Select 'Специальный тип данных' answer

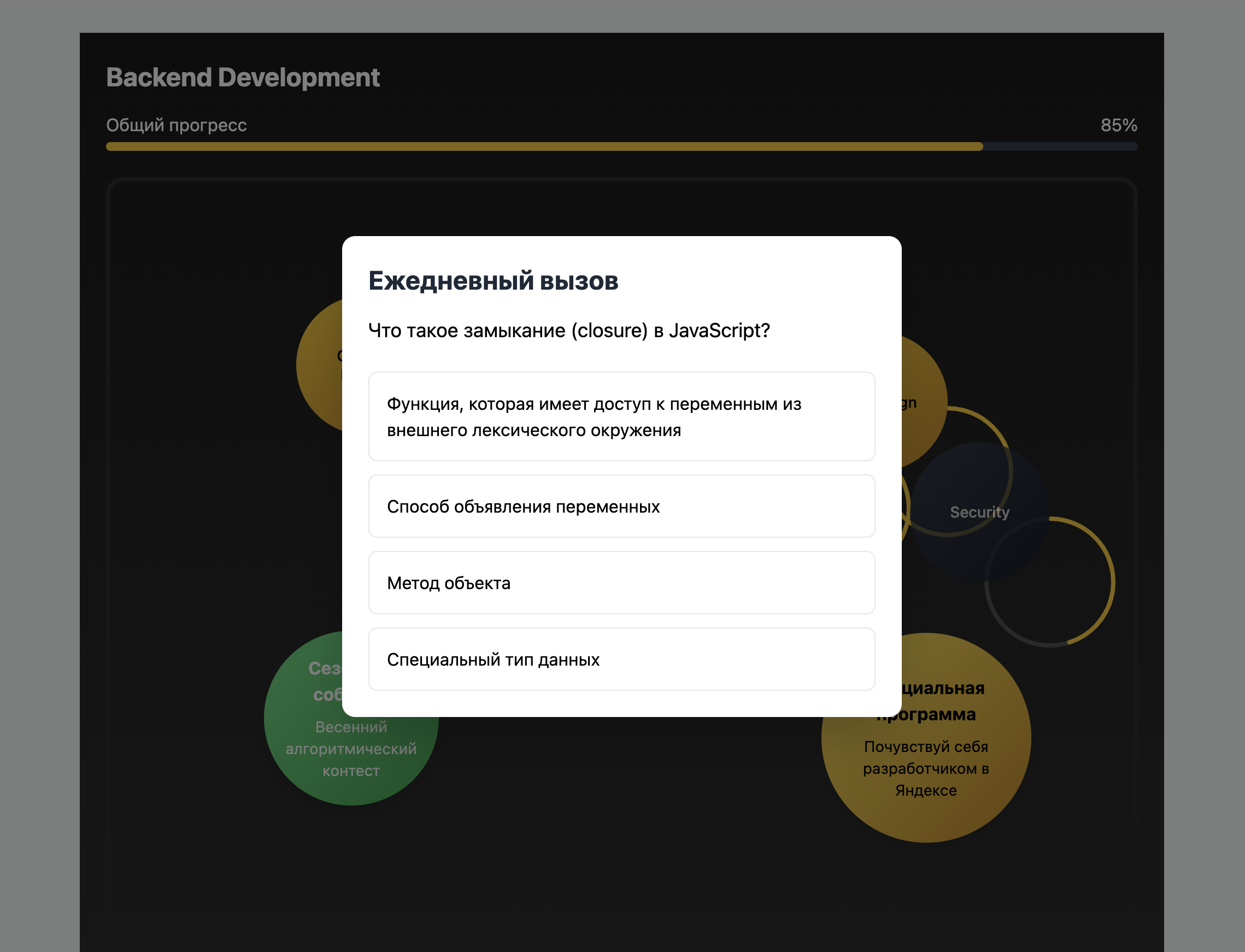(621, 659)
